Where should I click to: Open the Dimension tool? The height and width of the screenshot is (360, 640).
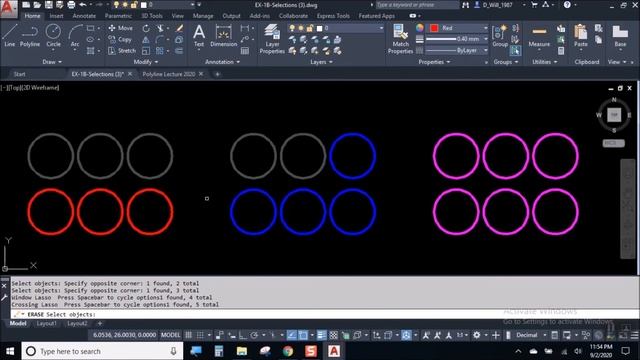click(x=223, y=36)
